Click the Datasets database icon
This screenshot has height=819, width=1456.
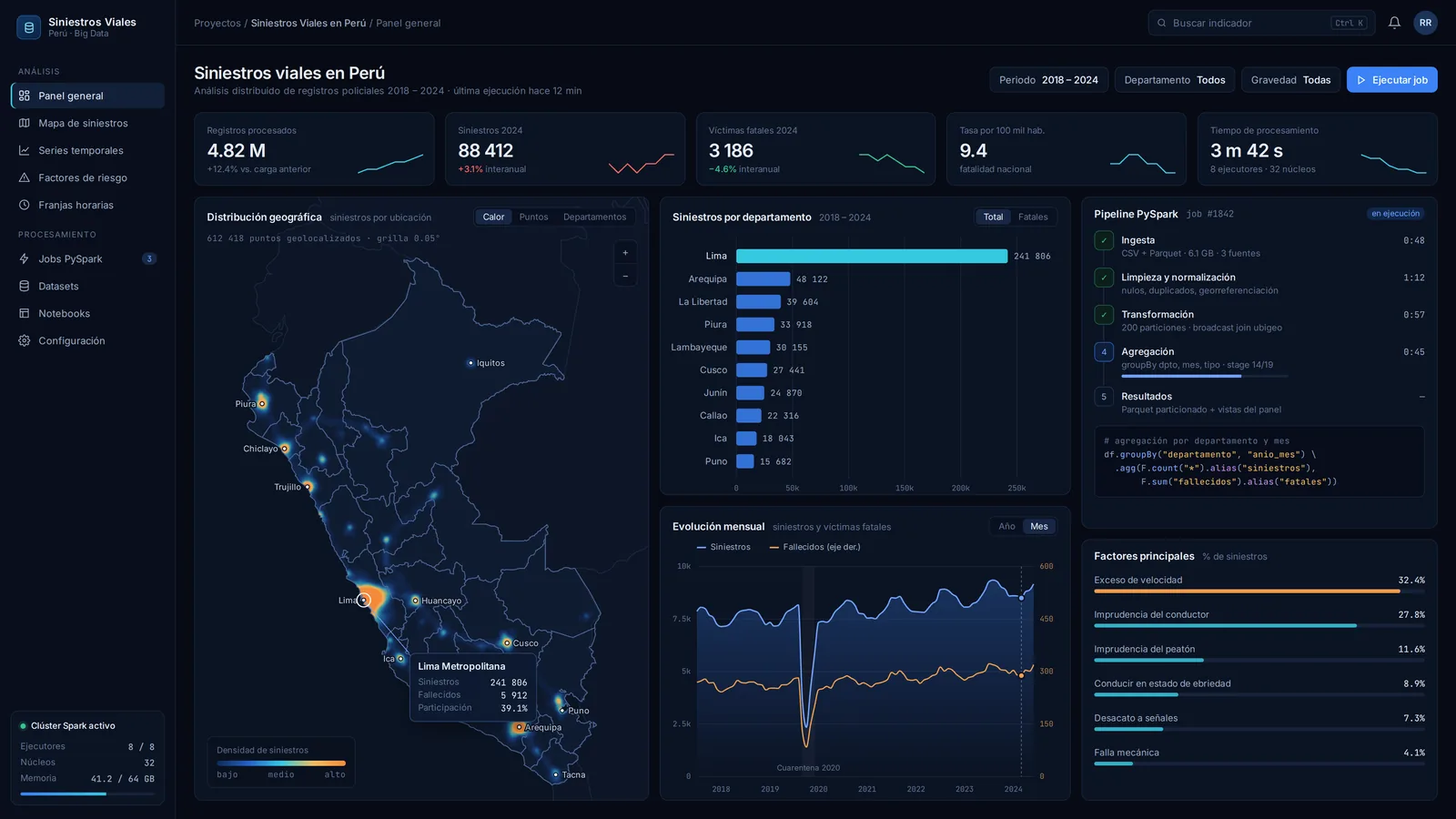(25, 286)
